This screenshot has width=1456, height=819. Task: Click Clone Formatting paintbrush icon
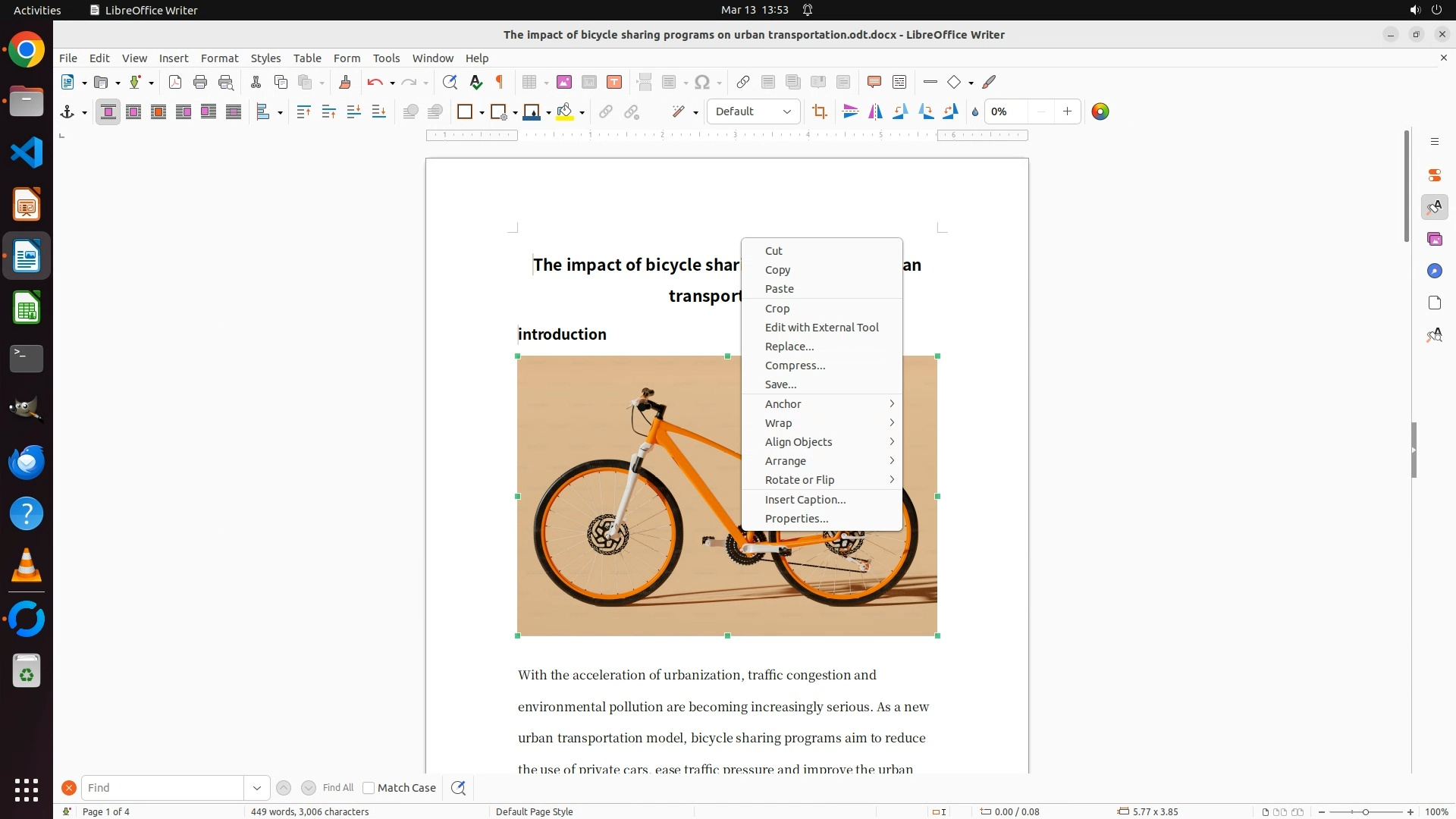(344, 82)
